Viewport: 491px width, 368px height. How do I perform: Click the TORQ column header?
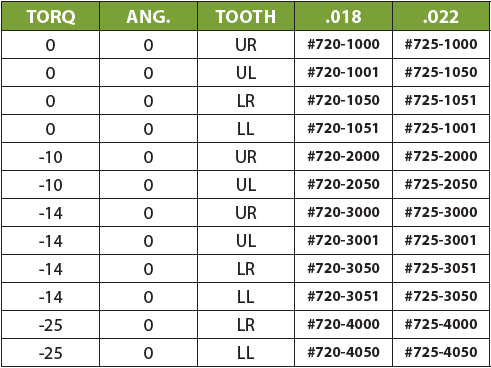(51, 17)
